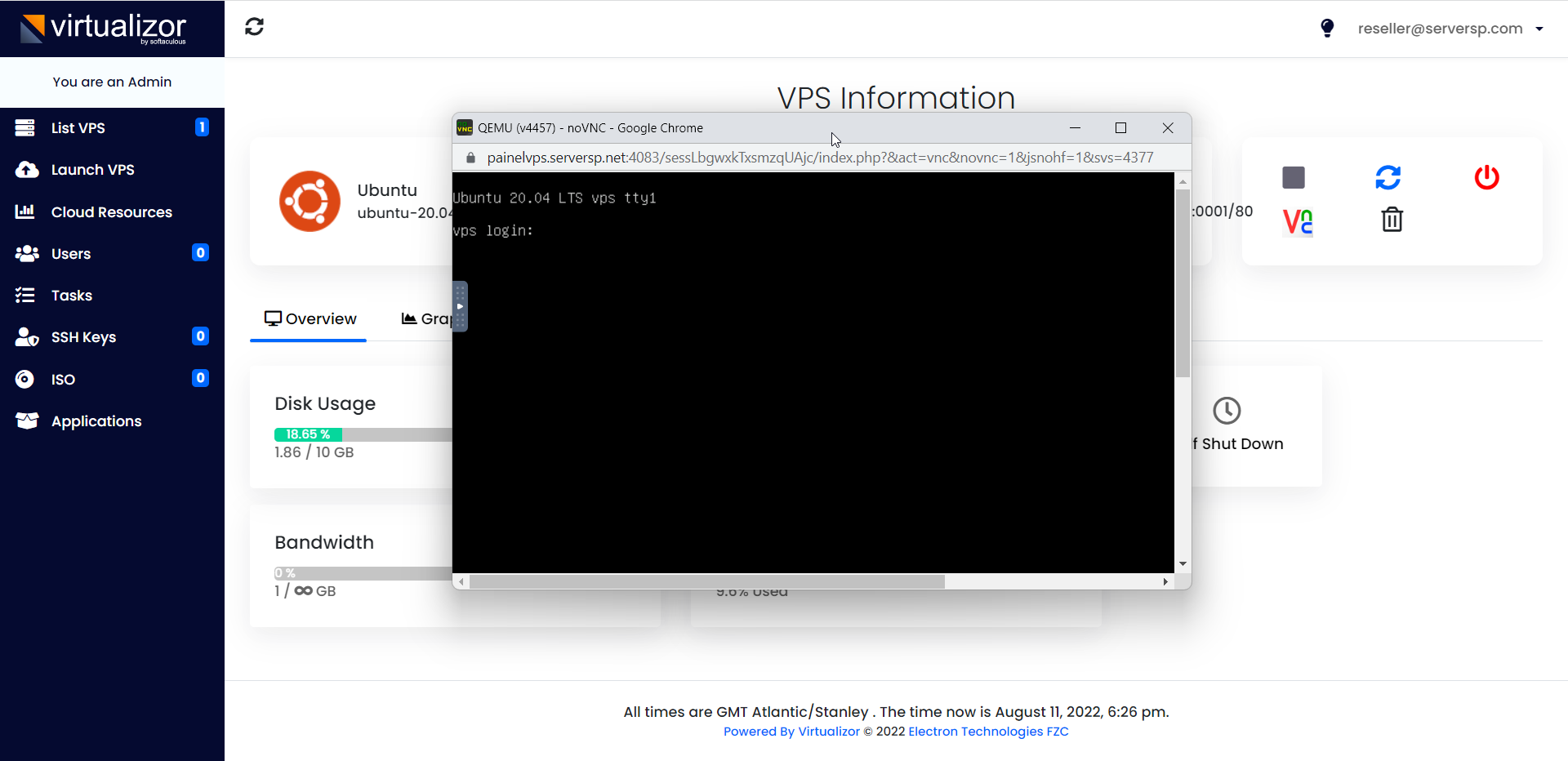This screenshot has height=761, width=1568.
Task: Click the noVNC scroll up arrow
Action: [1183, 180]
